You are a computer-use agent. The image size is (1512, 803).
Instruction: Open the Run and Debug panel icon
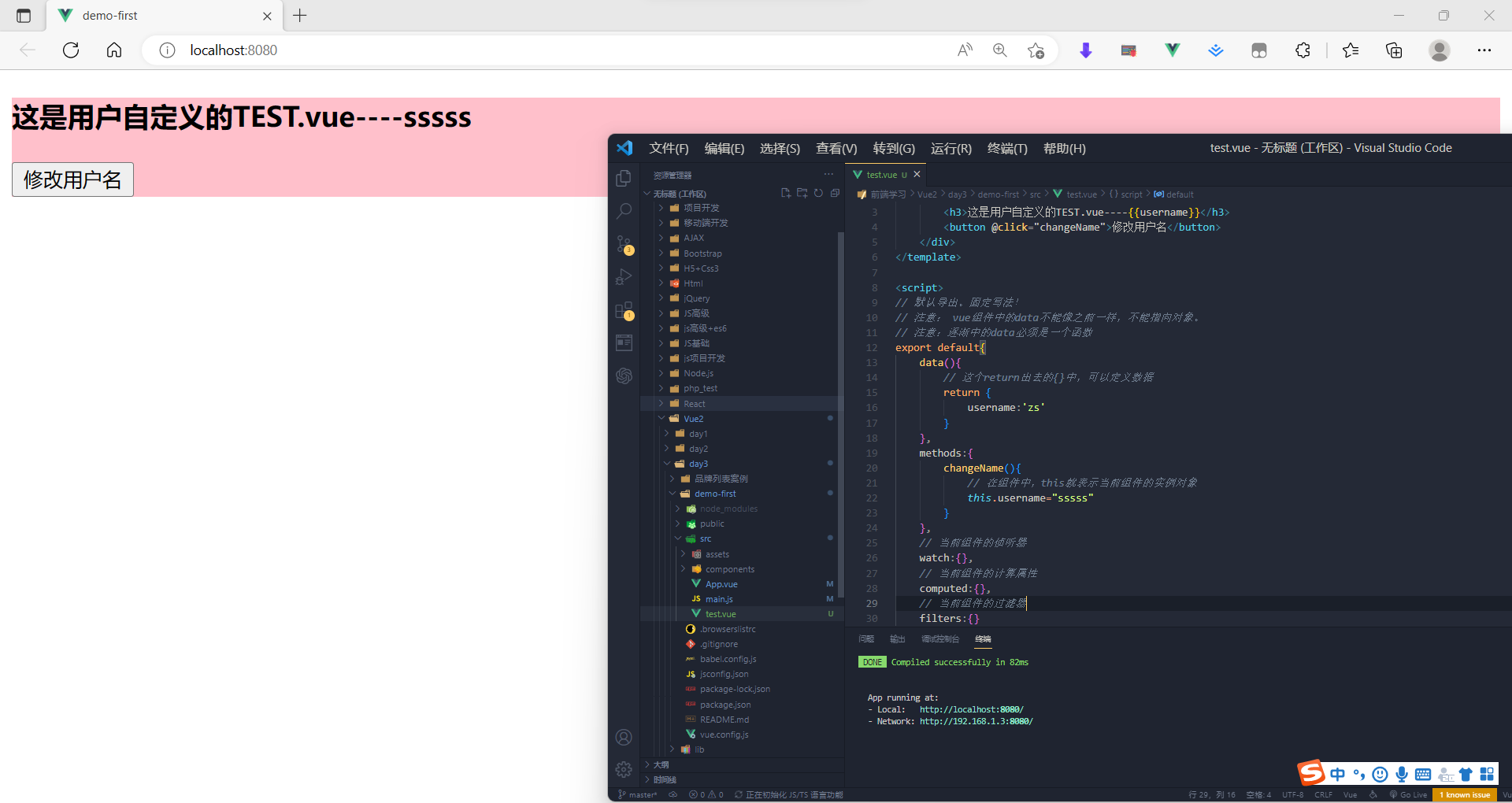coord(624,277)
